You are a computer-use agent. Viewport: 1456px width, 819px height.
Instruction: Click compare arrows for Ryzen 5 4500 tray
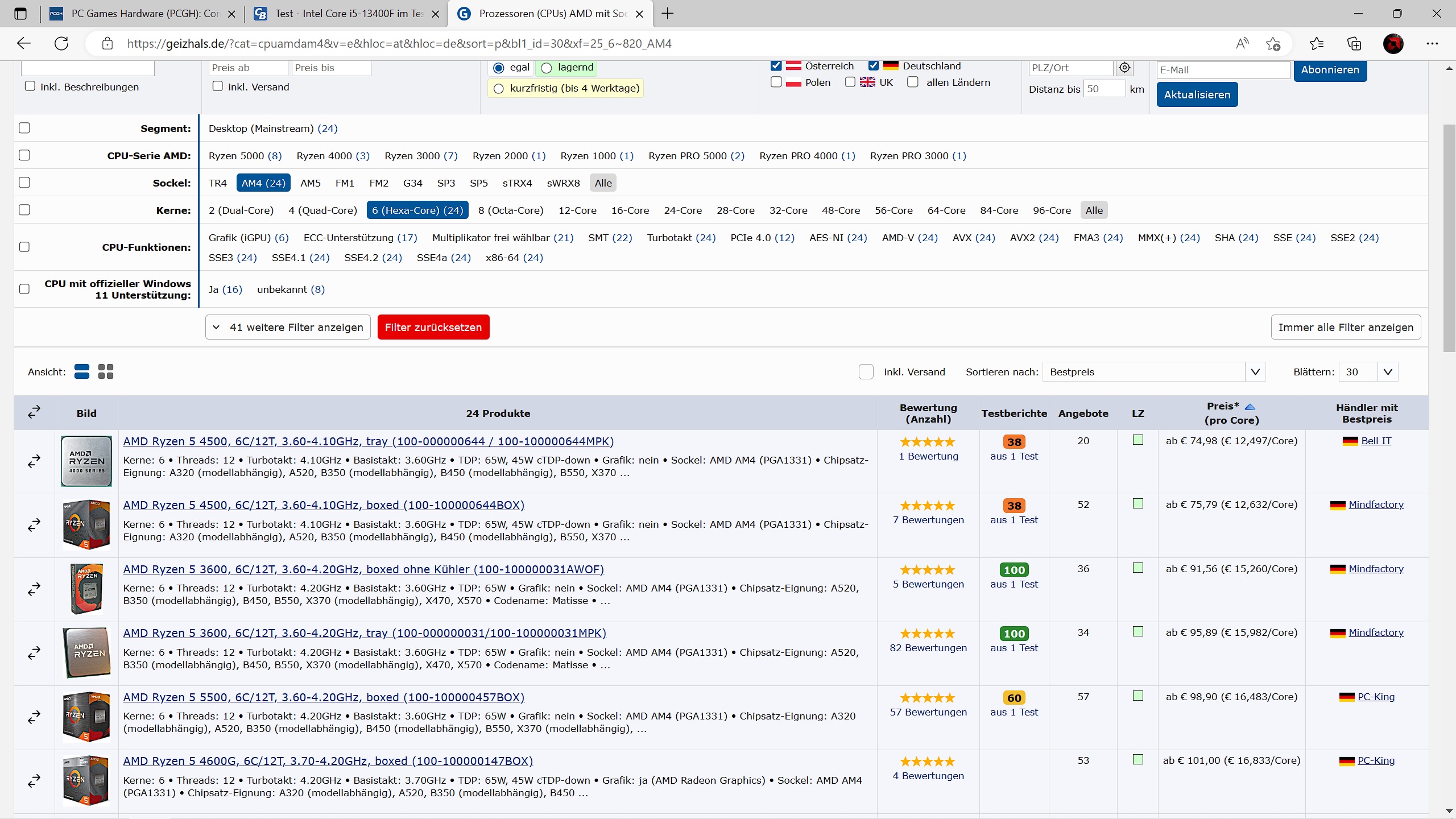[34, 461]
